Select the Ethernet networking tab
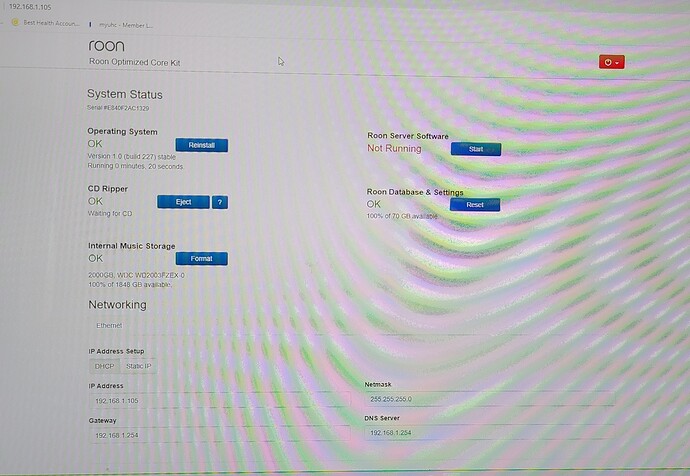 pyautogui.click(x=109, y=326)
